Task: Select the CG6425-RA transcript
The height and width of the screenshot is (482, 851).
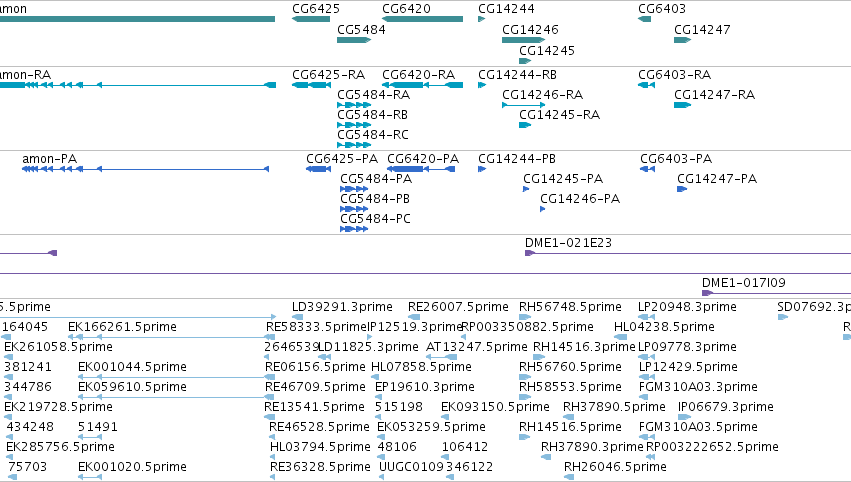Action: tap(312, 85)
